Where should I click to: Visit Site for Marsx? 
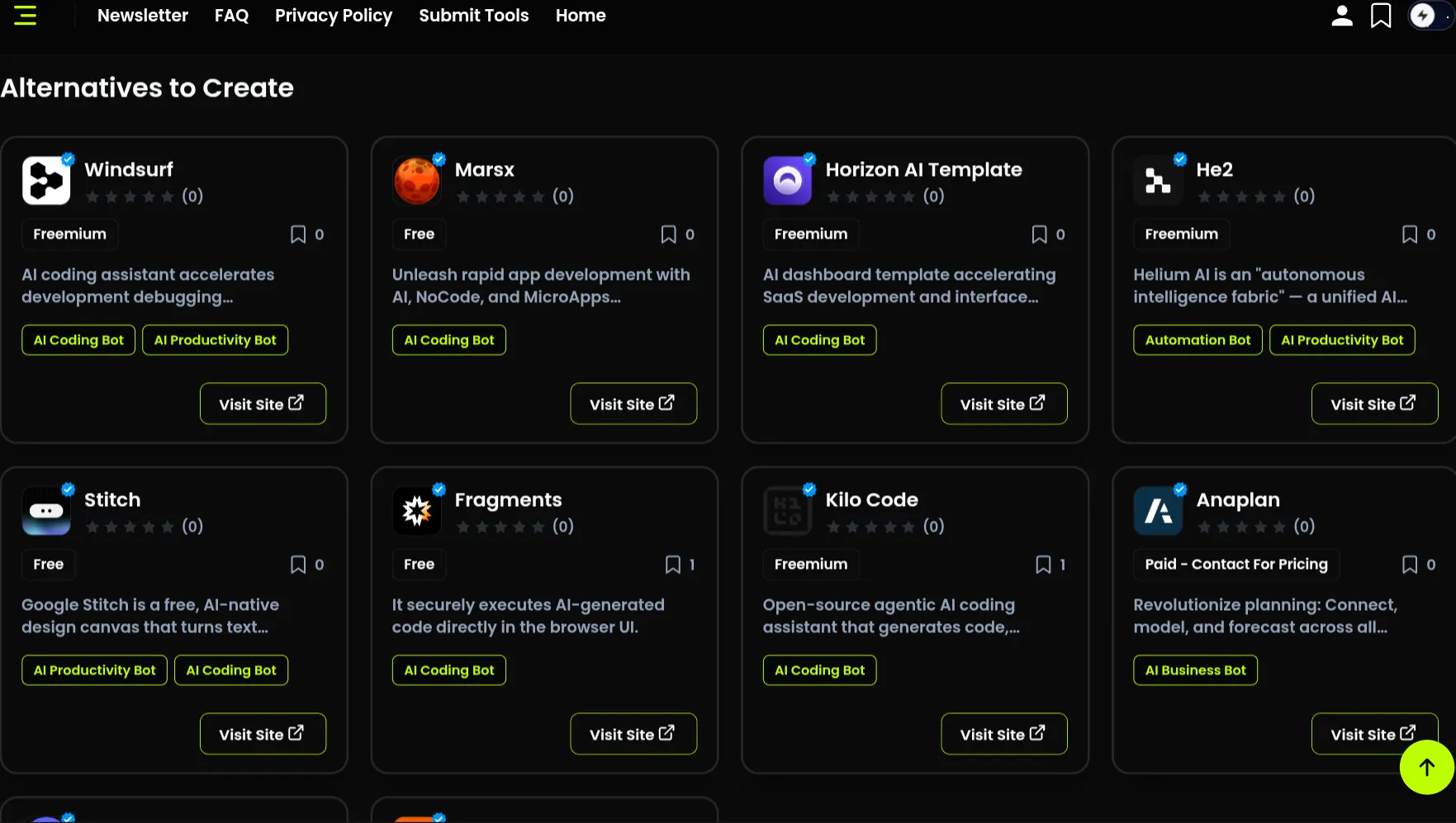[x=633, y=404]
